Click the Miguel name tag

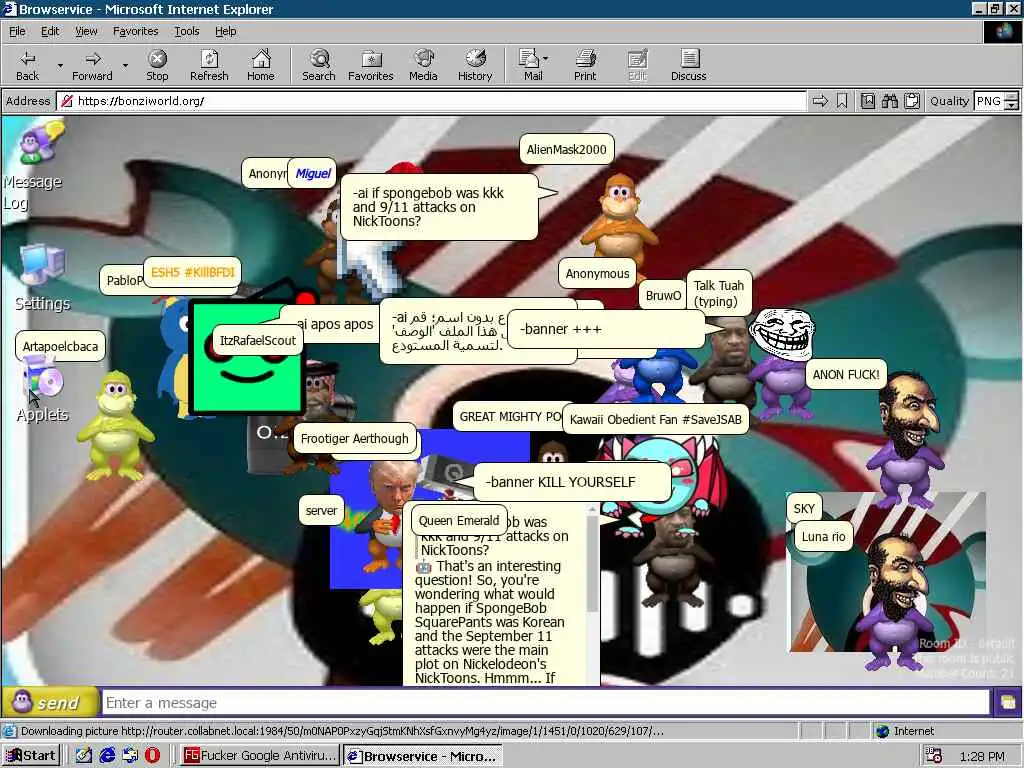point(313,173)
